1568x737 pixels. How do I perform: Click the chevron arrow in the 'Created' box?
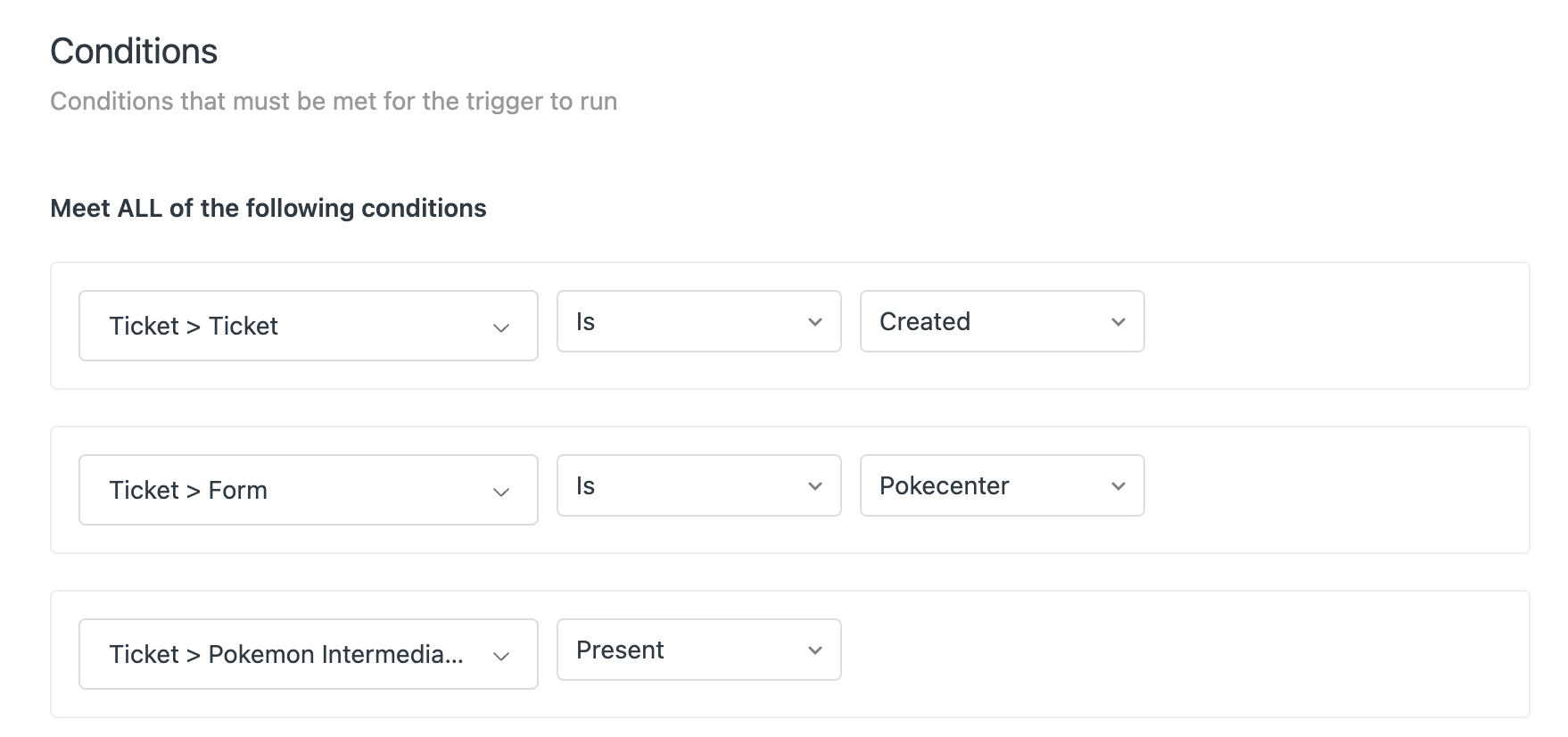[x=1118, y=322]
